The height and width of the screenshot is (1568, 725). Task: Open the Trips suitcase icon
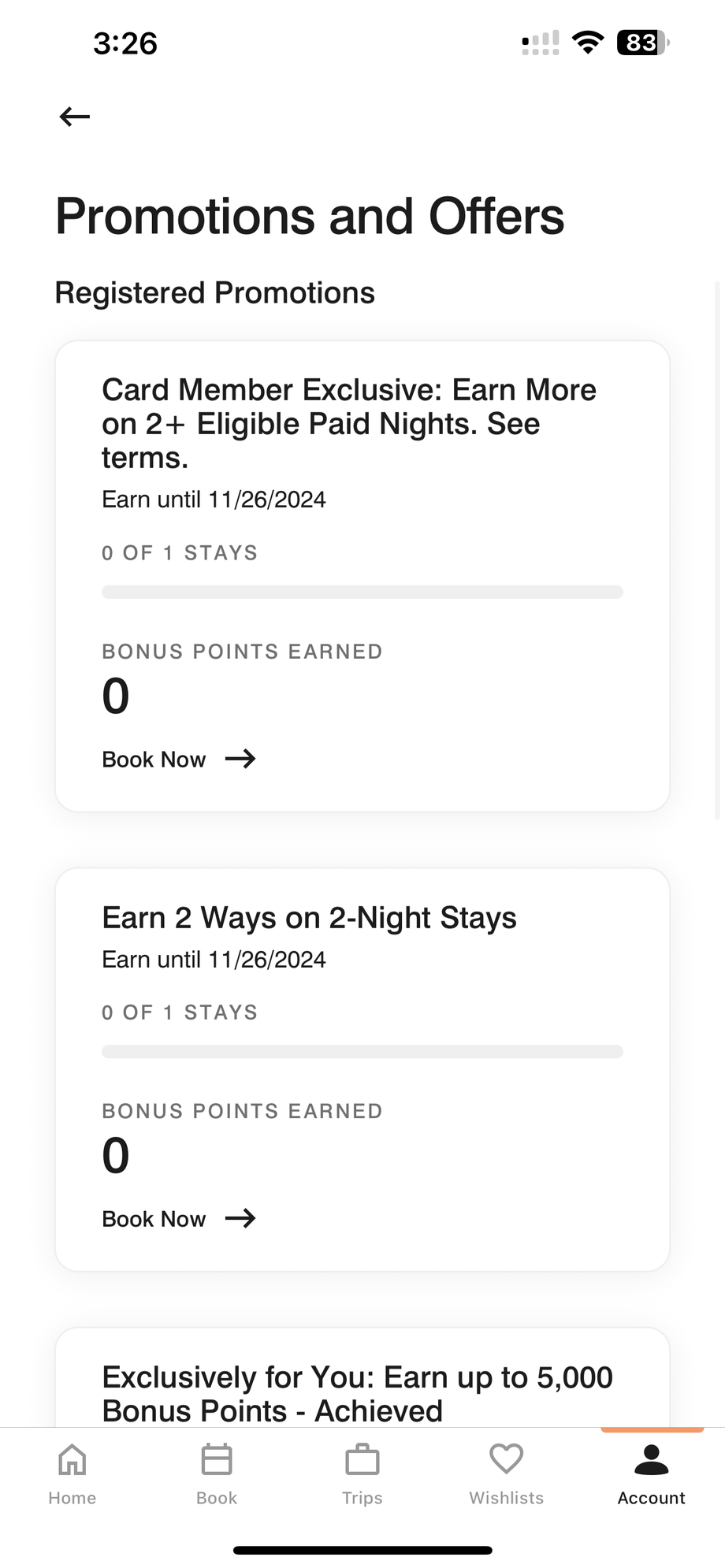tap(362, 1459)
